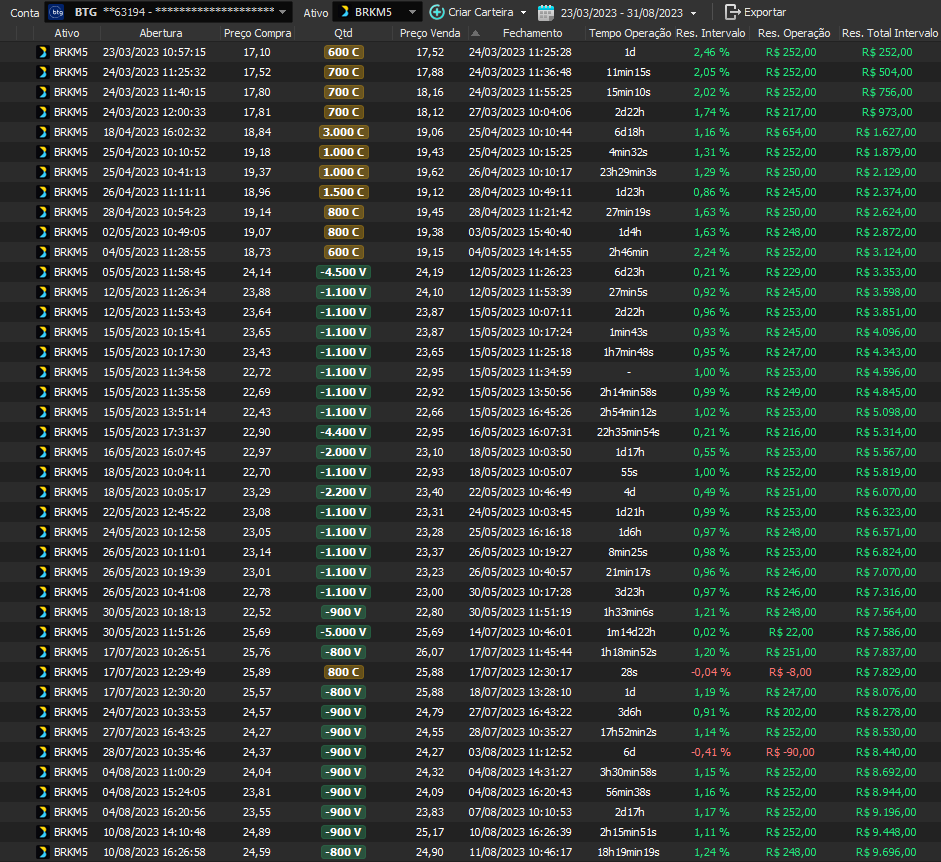Expand the Conta account dropdown
This screenshot has height=862, width=941.
[284, 13]
